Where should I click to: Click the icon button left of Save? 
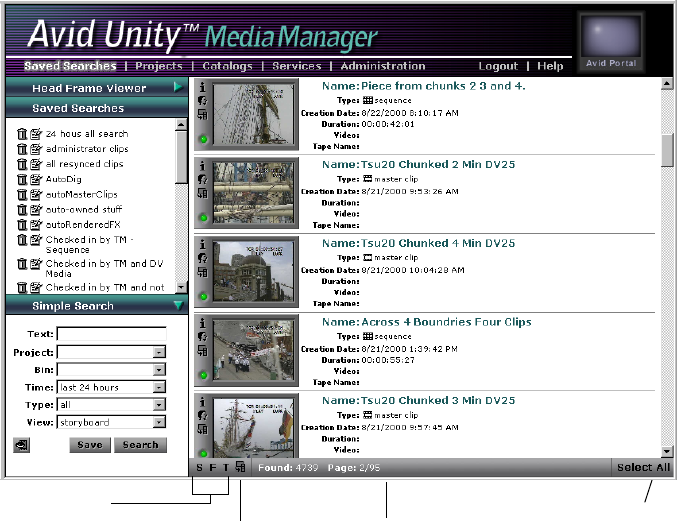22,445
